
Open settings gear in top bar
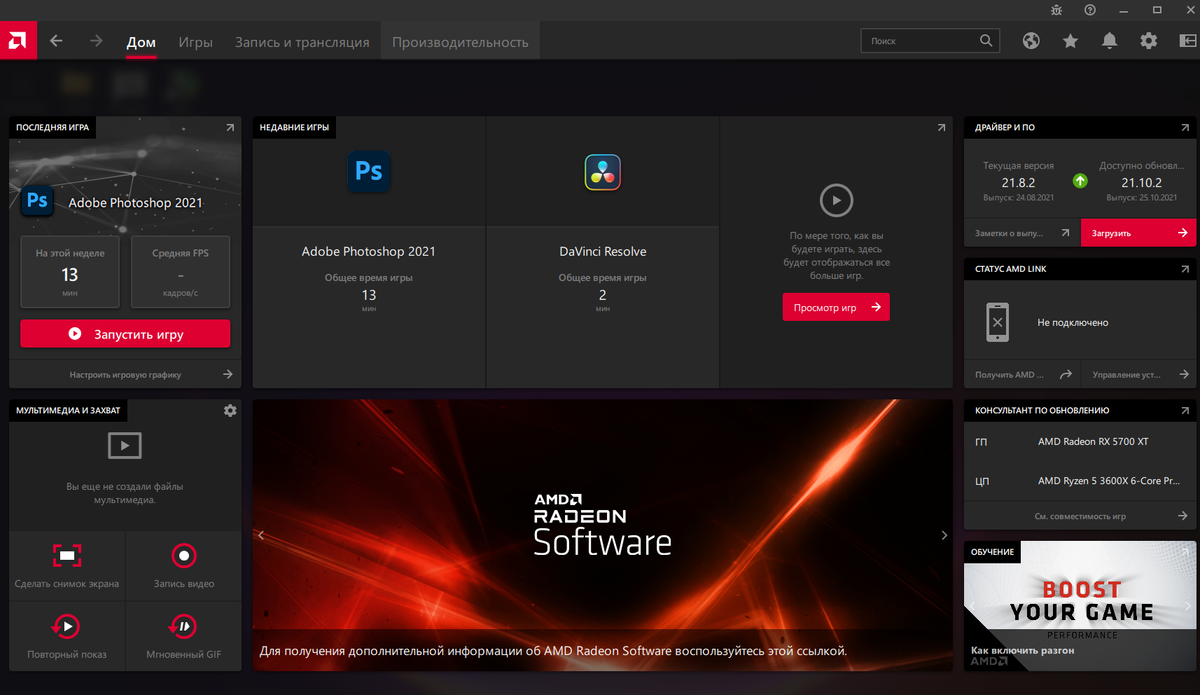click(1148, 41)
